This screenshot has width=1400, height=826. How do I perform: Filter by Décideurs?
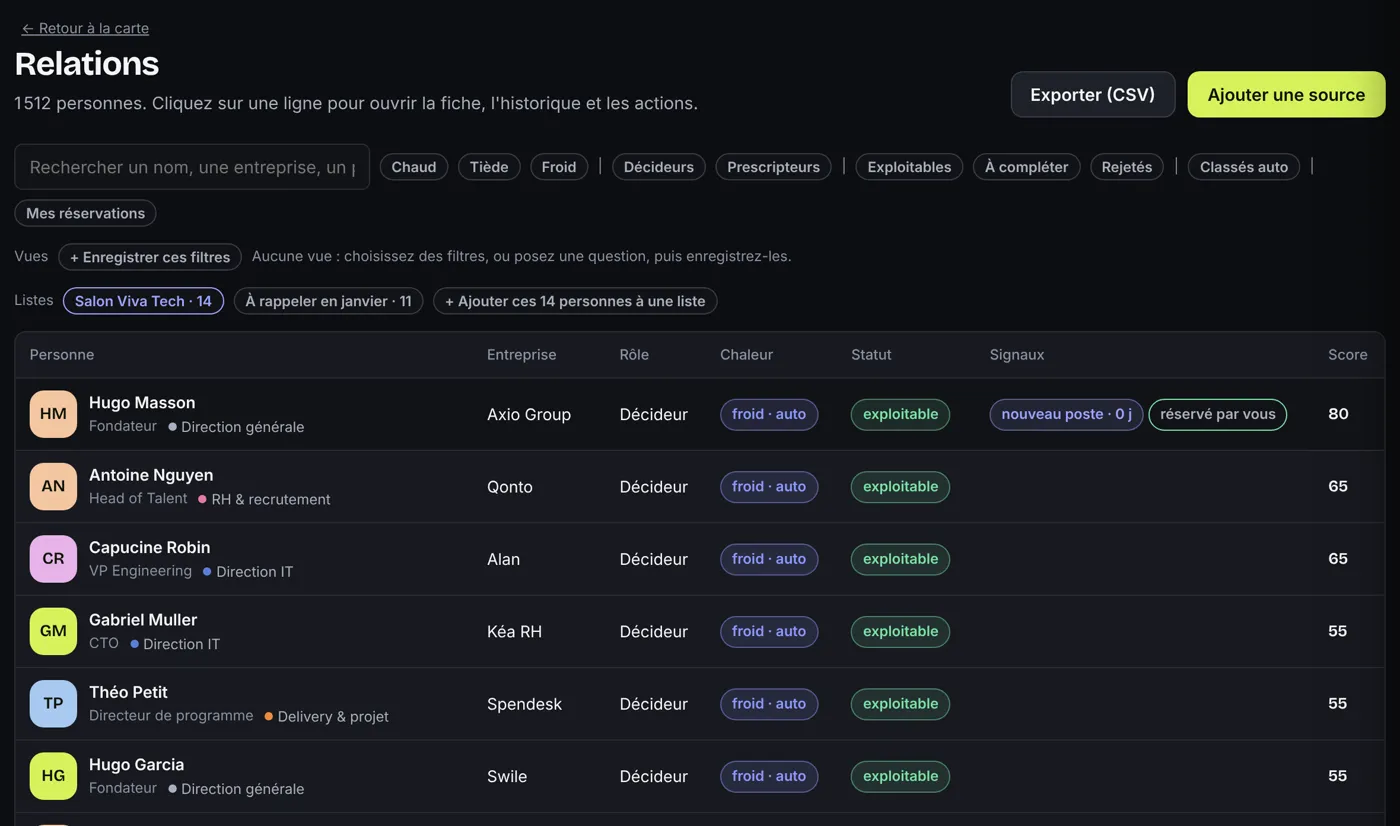(659, 167)
